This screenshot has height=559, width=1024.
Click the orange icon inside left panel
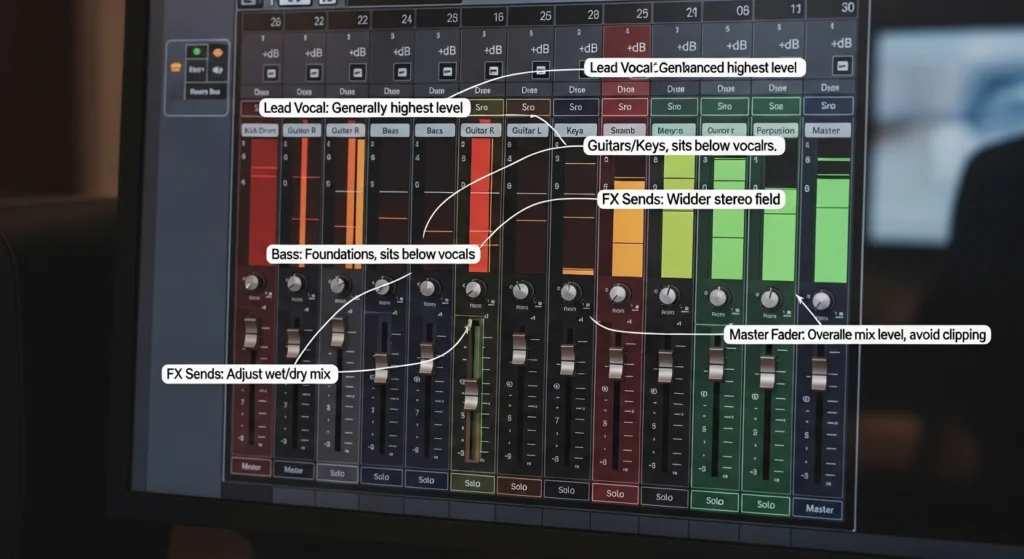pyautogui.click(x=217, y=52)
